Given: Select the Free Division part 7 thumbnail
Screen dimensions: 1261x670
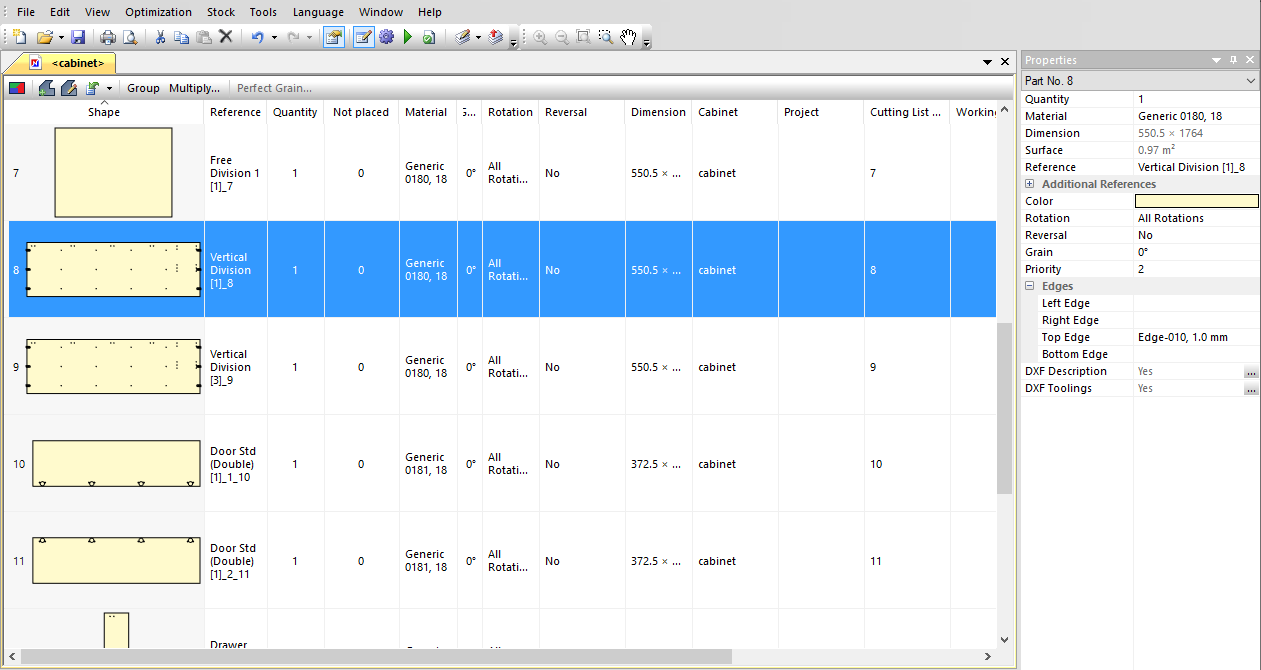Looking at the screenshot, I should (113, 173).
